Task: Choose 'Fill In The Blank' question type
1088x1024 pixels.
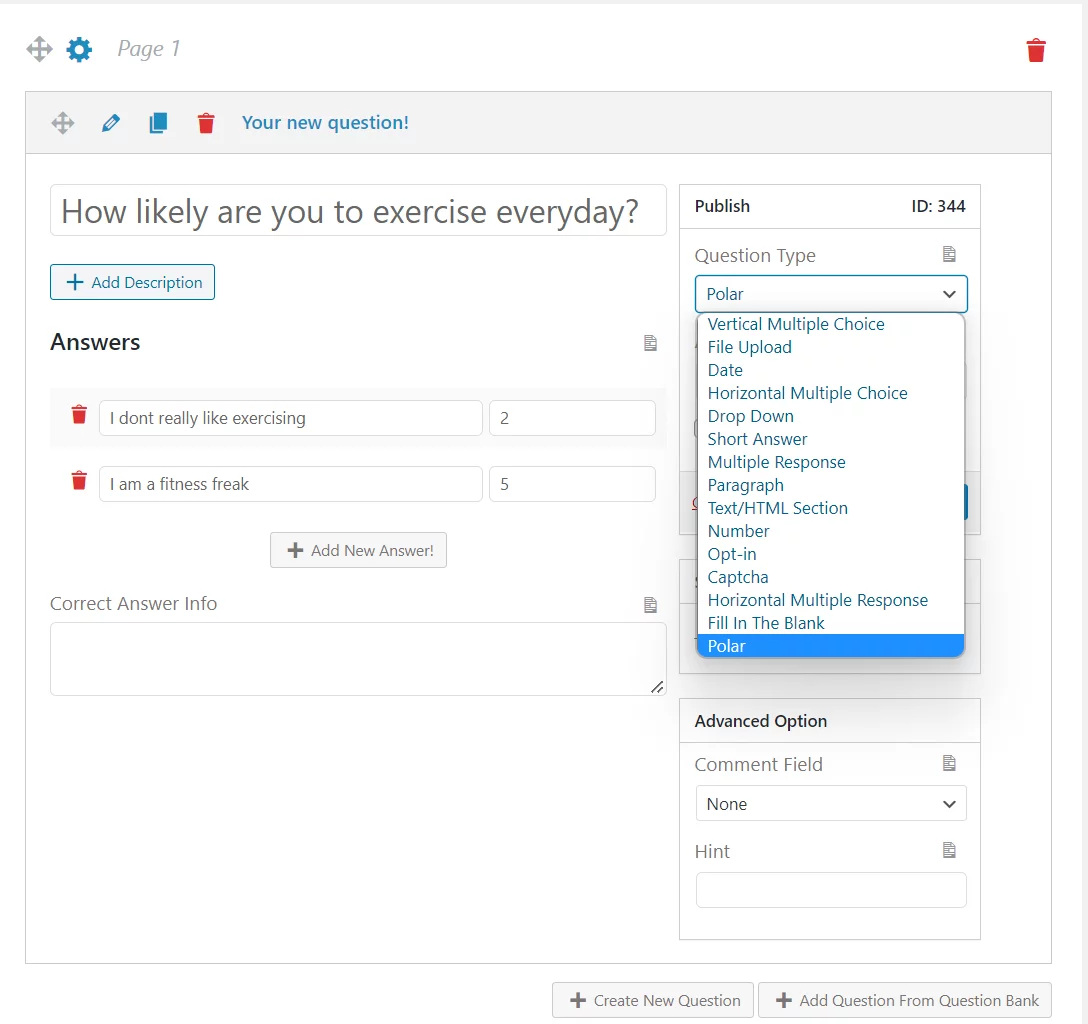Action: (x=766, y=623)
